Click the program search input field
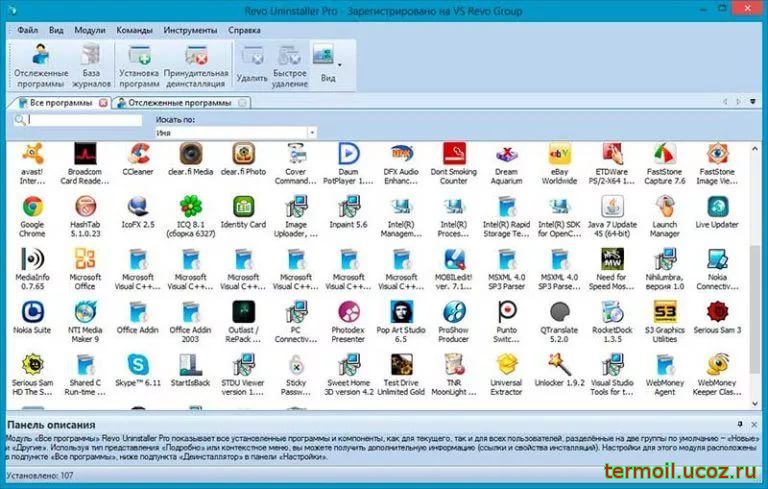 coord(85,120)
